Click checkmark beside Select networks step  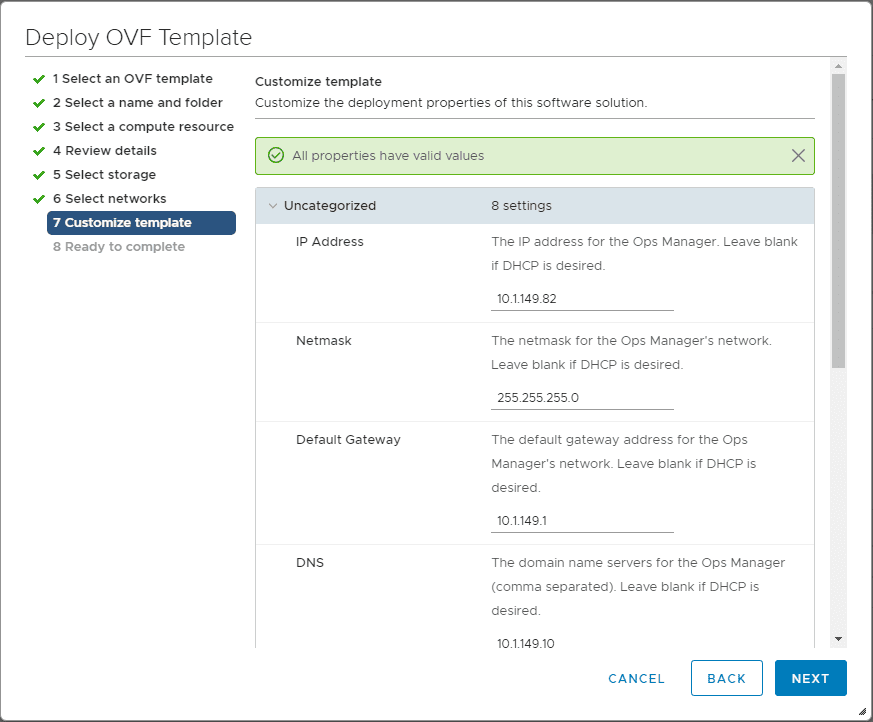tap(39, 199)
